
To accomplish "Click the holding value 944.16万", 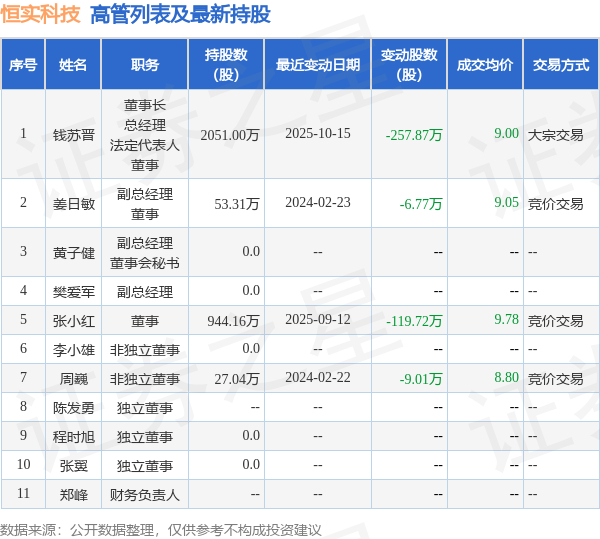I will click(x=233, y=321).
